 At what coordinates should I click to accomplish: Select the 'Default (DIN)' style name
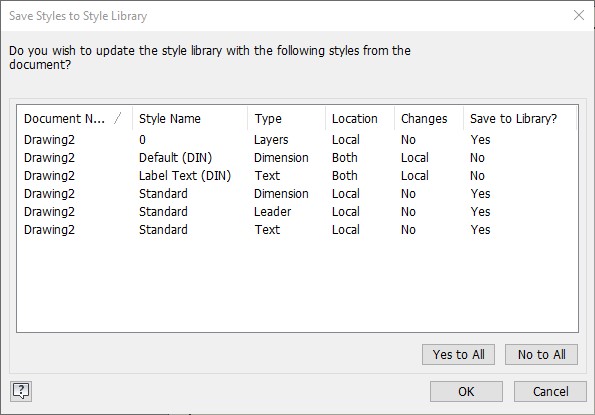point(175,157)
